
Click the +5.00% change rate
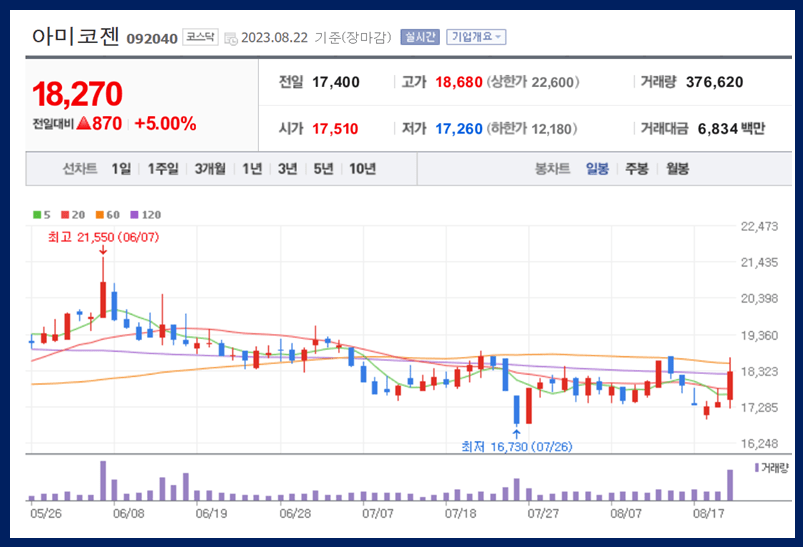[165, 123]
